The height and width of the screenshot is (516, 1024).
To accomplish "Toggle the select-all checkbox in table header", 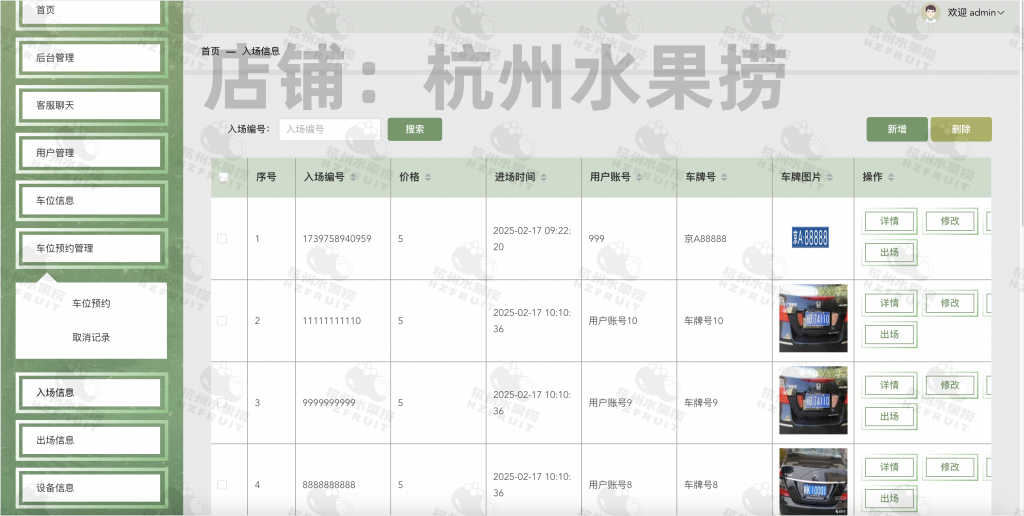I will [223, 177].
